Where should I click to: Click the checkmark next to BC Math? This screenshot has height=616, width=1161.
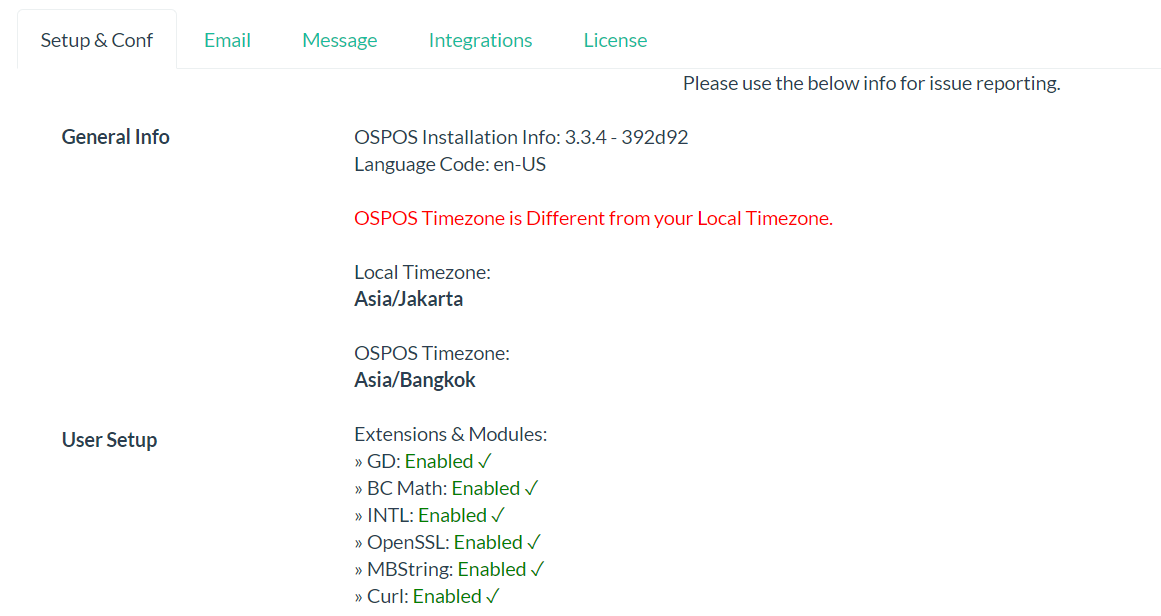pos(530,487)
